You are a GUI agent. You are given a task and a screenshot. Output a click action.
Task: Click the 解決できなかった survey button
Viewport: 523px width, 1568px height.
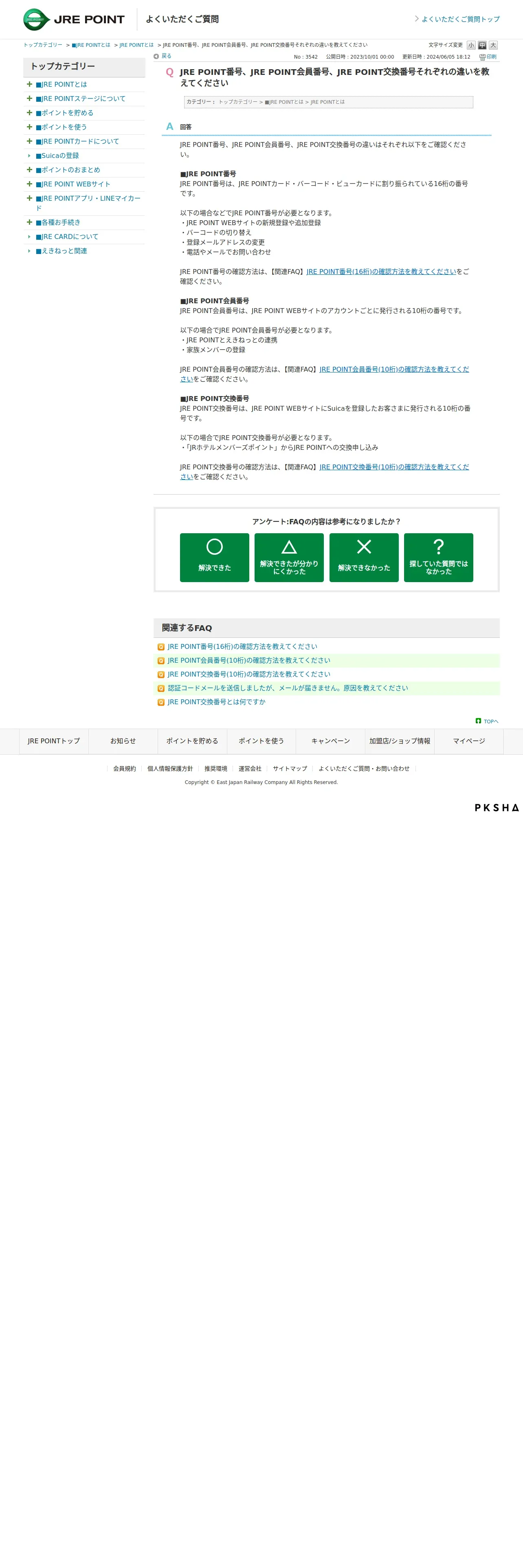(364, 558)
